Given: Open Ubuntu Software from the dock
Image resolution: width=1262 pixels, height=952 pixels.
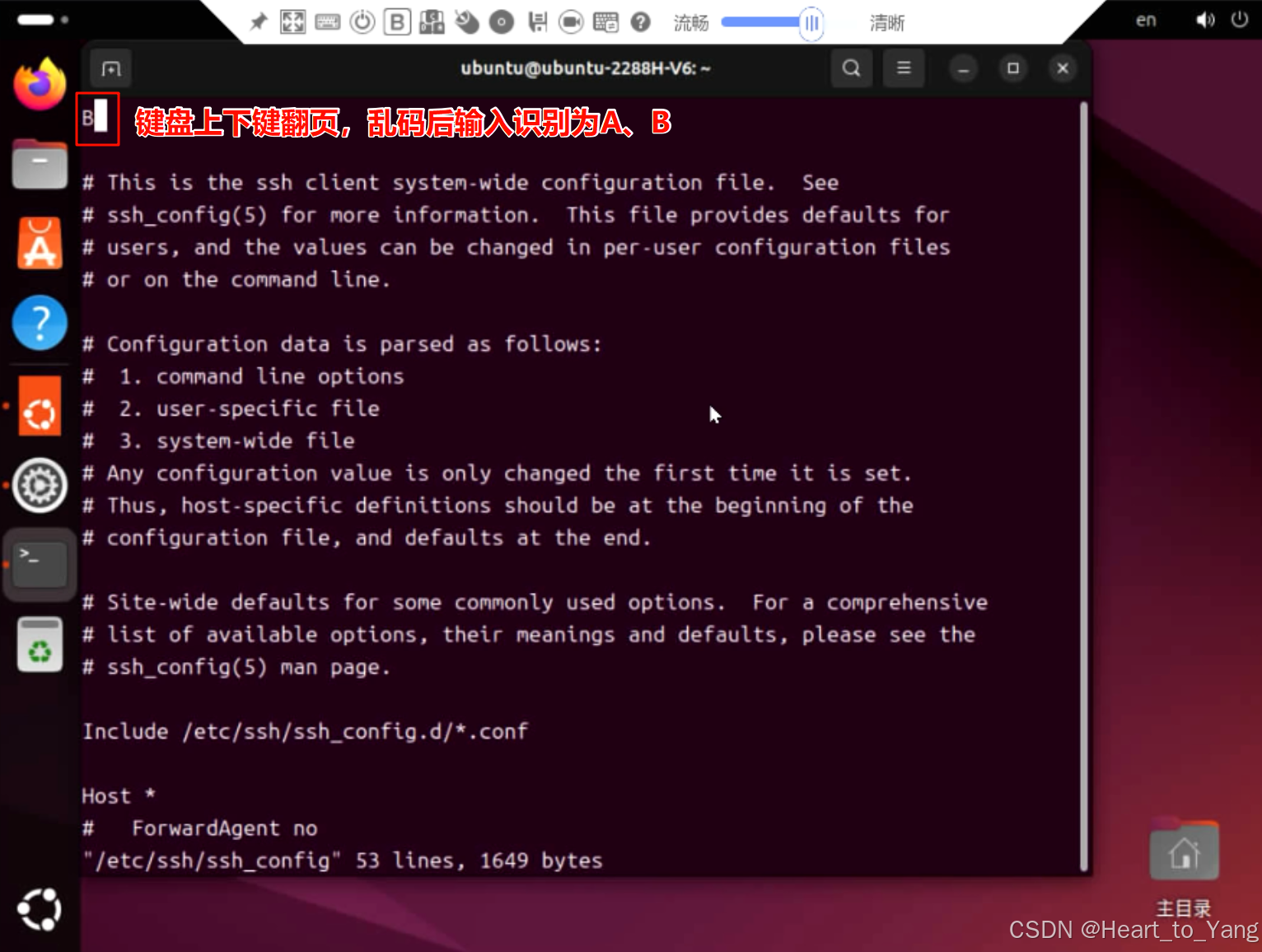Looking at the screenshot, I should 40,245.
